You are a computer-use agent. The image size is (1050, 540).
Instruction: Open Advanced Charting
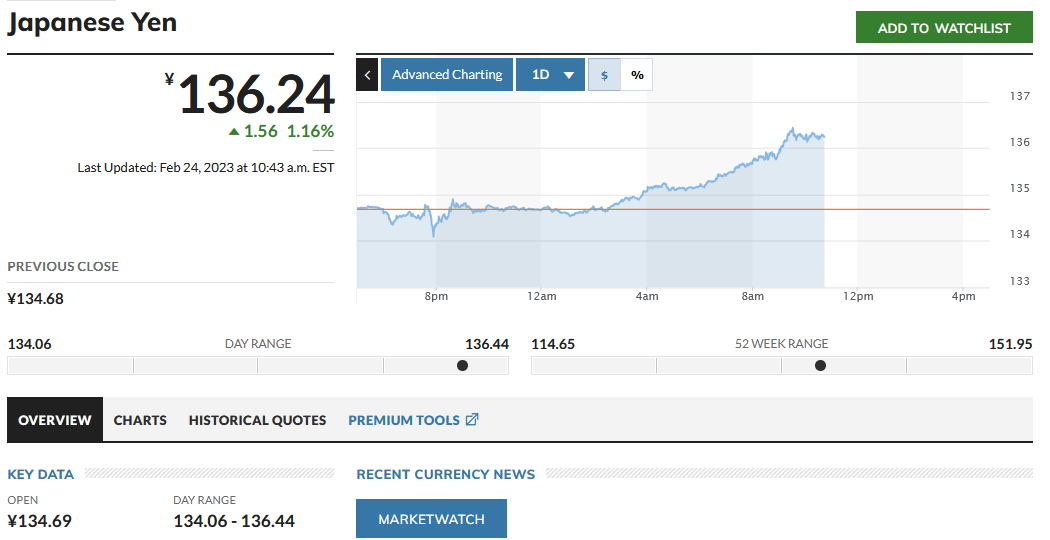[x=447, y=74]
